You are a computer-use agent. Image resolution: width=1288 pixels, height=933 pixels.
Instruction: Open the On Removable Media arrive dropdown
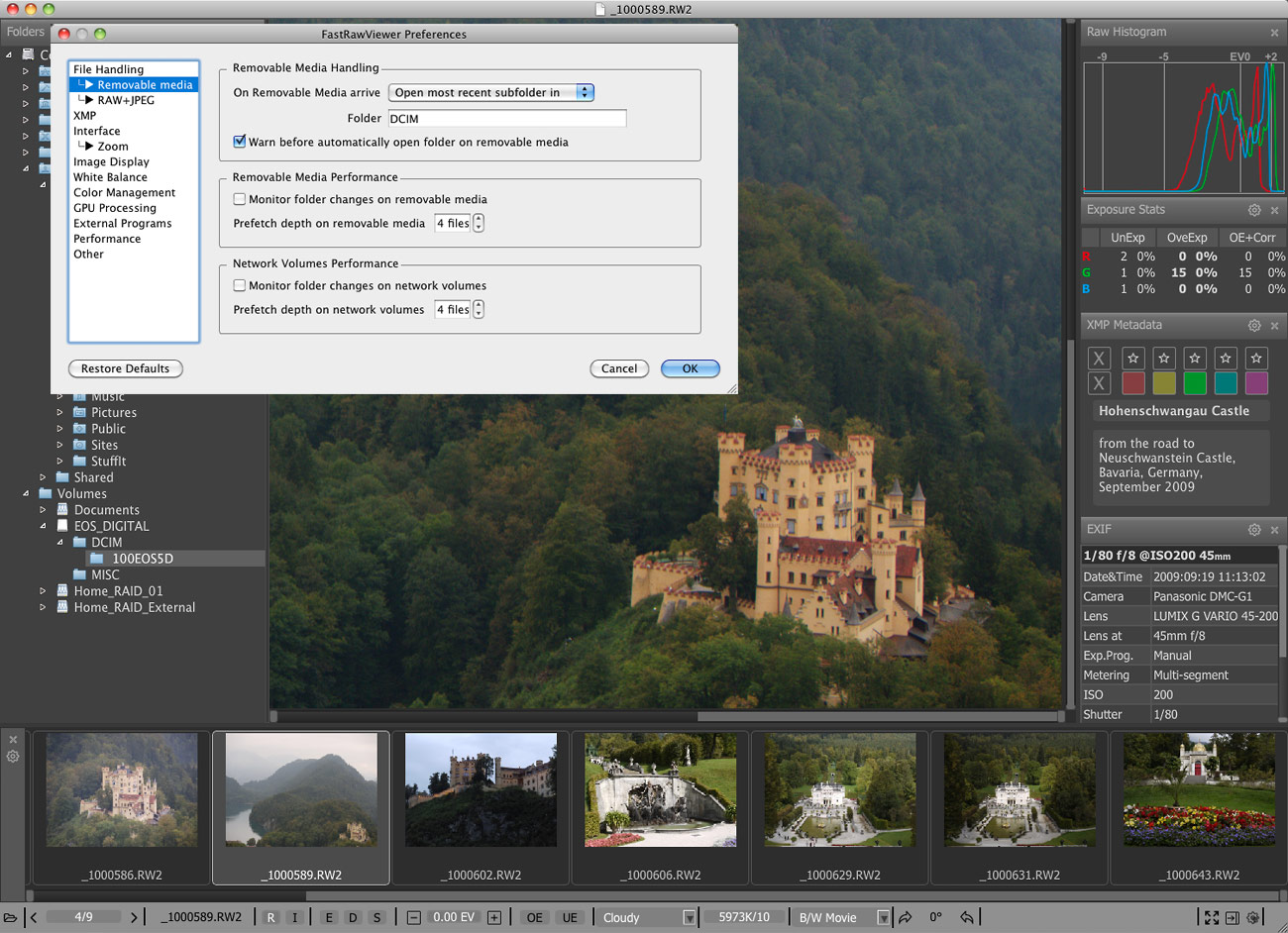[491, 92]
